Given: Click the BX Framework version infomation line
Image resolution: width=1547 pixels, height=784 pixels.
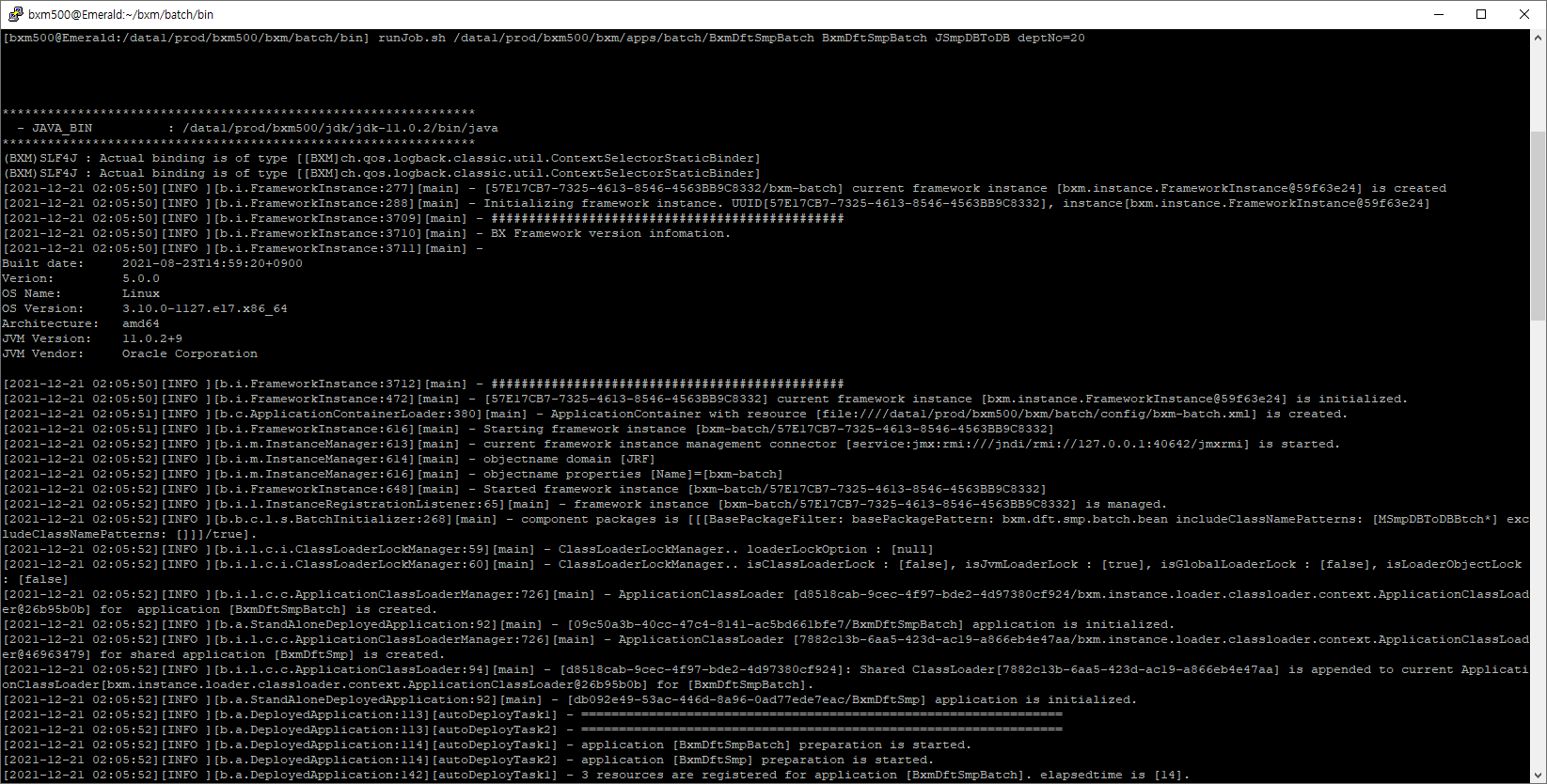Looking at the screenshot, I should (x=609, y=234).
